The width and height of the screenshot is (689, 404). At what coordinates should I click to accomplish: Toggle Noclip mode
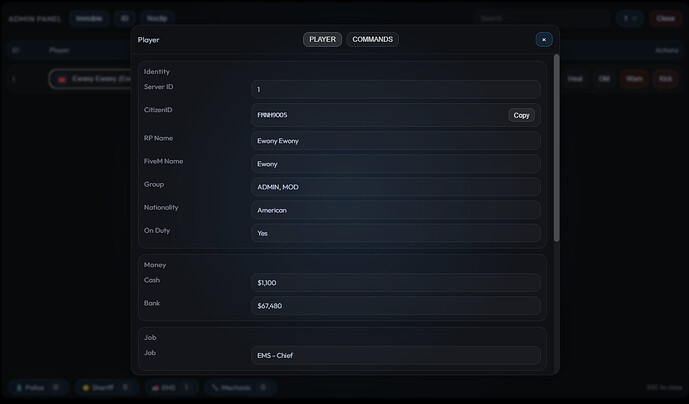[x=157, y=18]
